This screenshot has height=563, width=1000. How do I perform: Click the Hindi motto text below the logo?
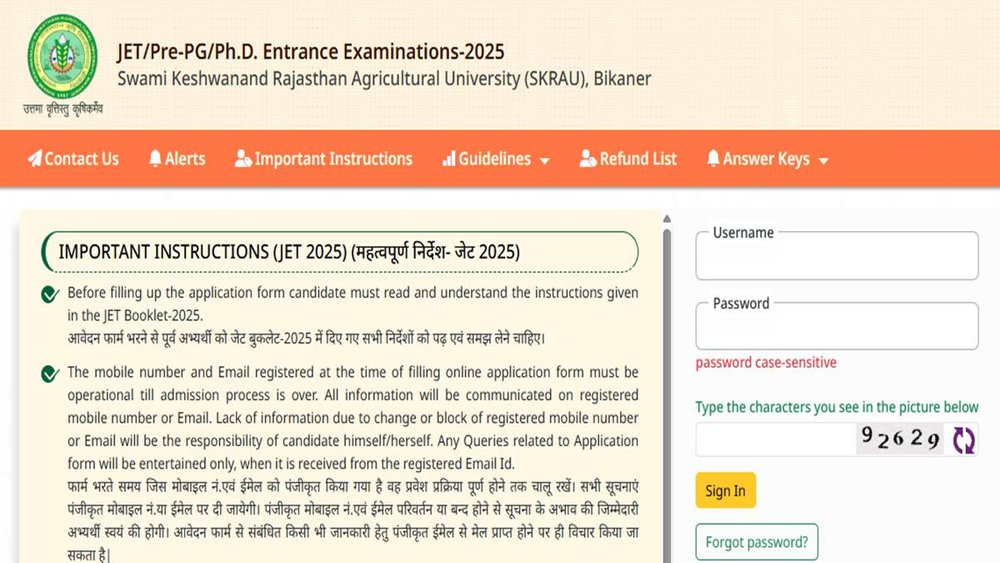tap(62, 109)
